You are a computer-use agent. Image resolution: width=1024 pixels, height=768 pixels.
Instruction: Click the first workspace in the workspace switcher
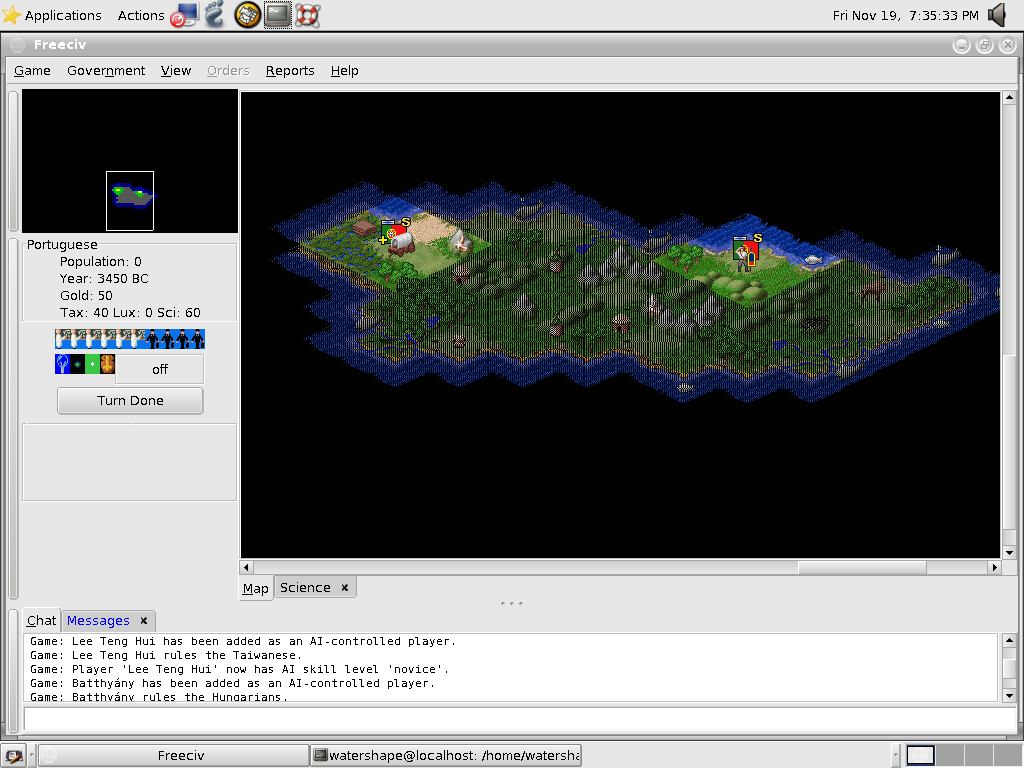[x=920, y=756]
